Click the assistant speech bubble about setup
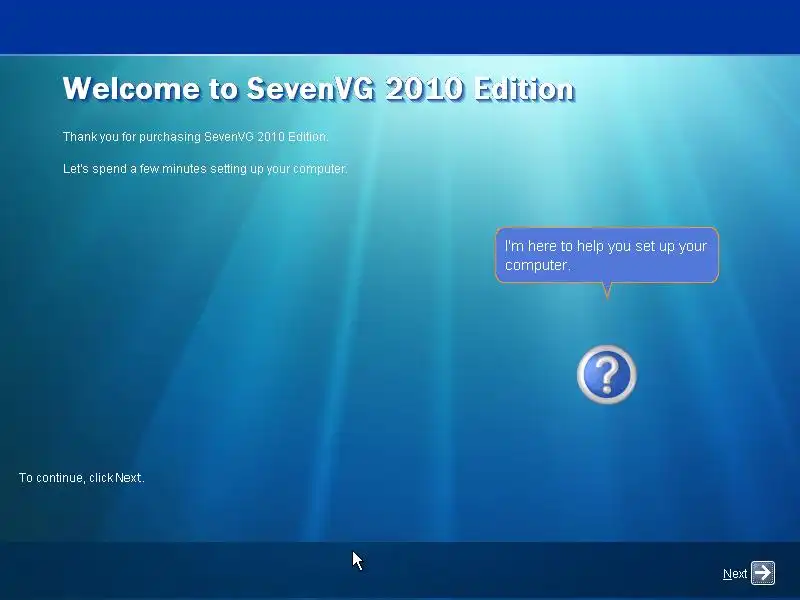The image size is (800, 600). pyautogui.click(x=607, y=255)
